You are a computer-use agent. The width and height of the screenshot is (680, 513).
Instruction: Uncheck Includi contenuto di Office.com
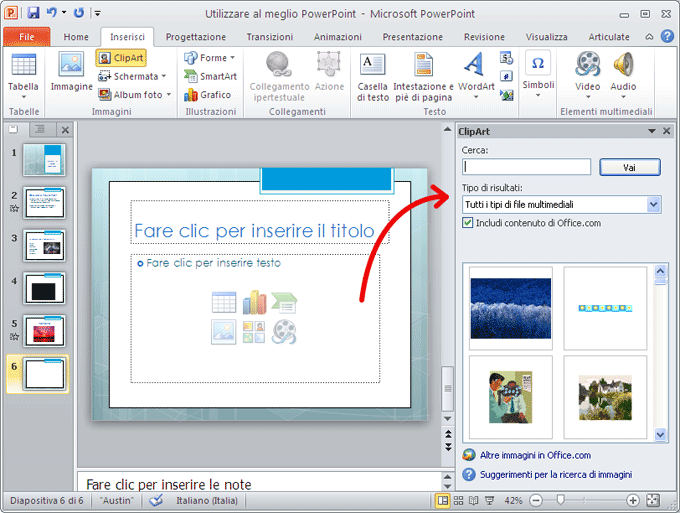[x=468, y=223]
